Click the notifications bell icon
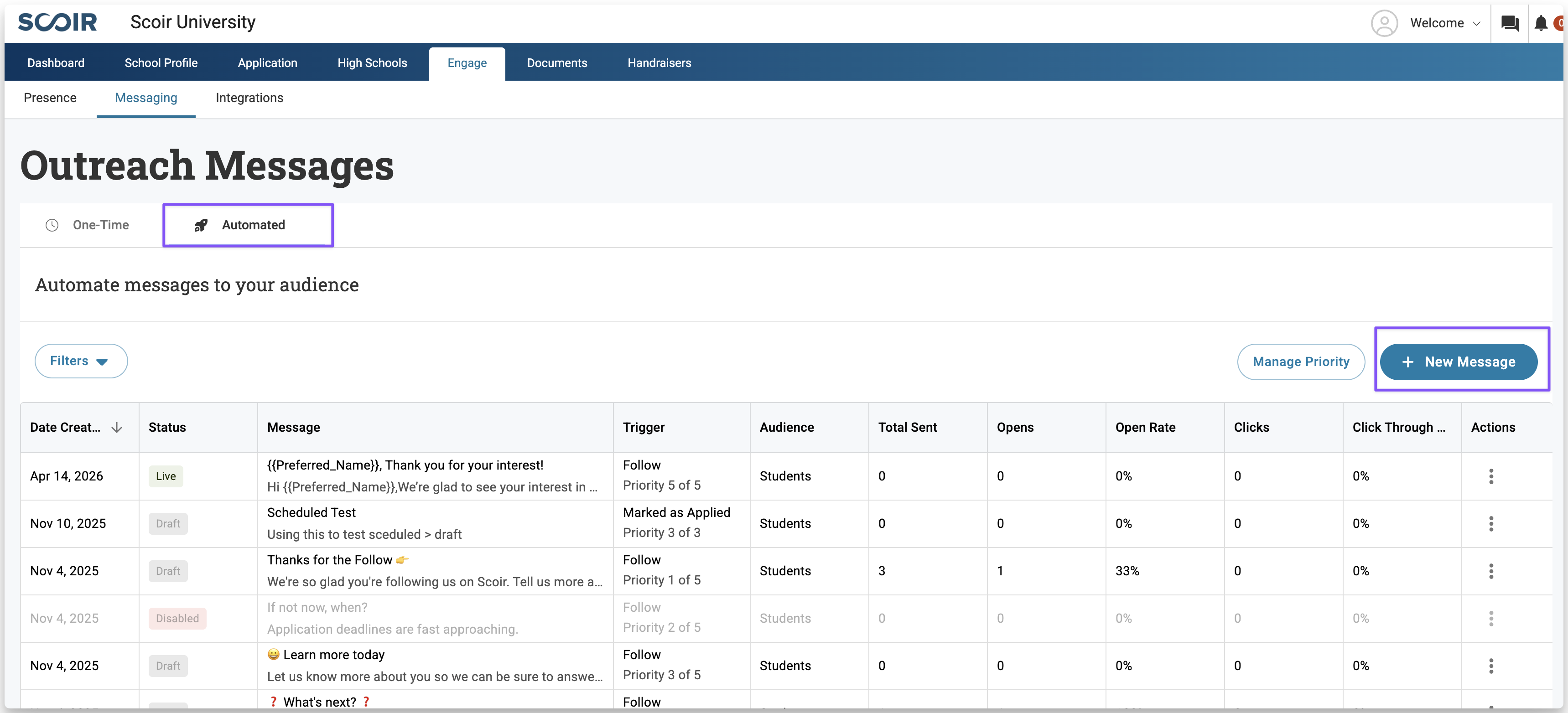This screenshot has height=713, width=1568. click(1541, 23)
